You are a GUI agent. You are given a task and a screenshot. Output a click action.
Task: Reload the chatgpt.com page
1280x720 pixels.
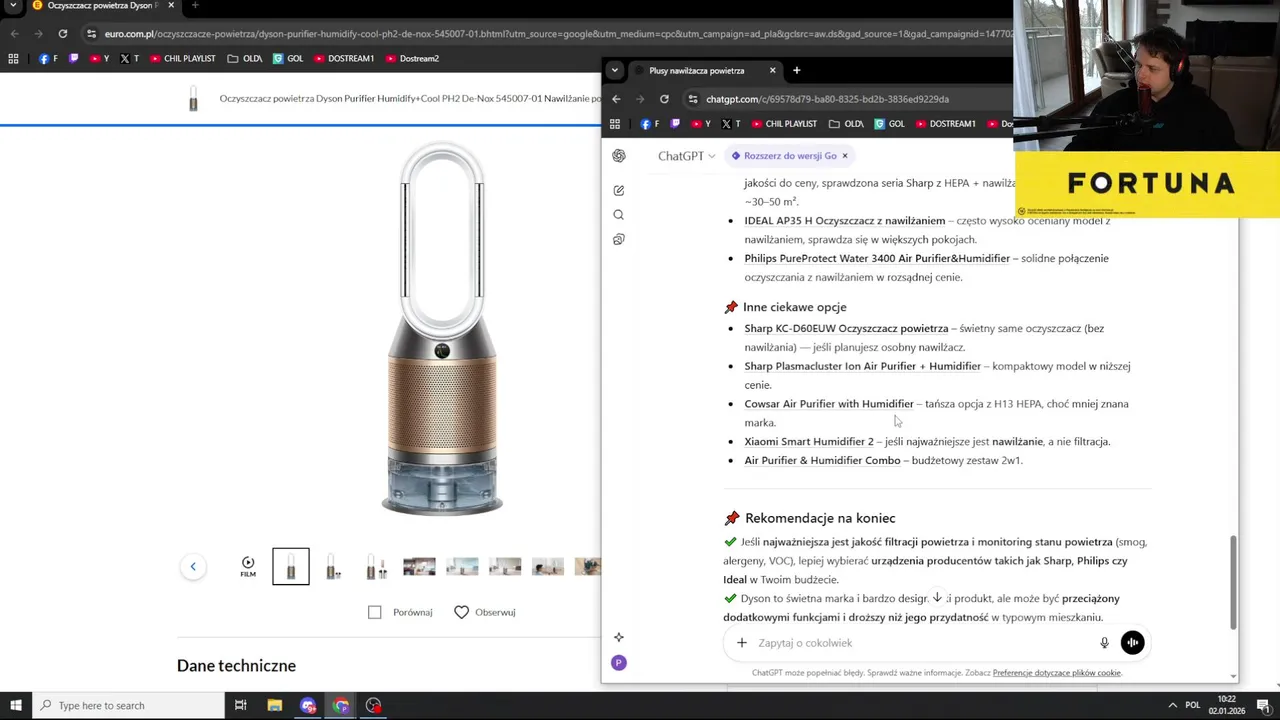point(664,99)
